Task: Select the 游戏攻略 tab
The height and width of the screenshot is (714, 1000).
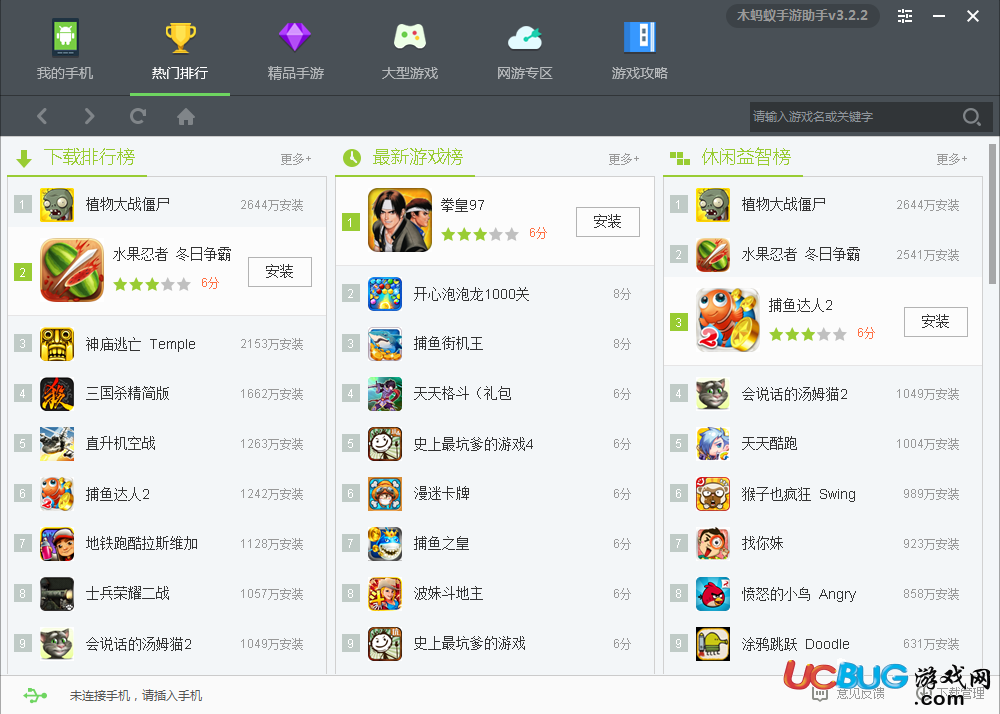Action: pos(640,49)
